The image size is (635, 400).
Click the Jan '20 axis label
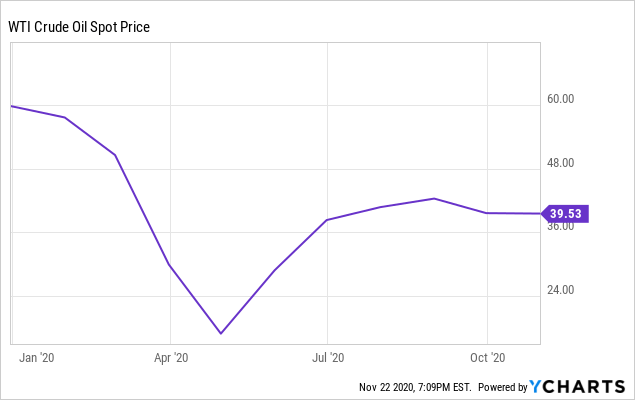(x=36, y=357)
